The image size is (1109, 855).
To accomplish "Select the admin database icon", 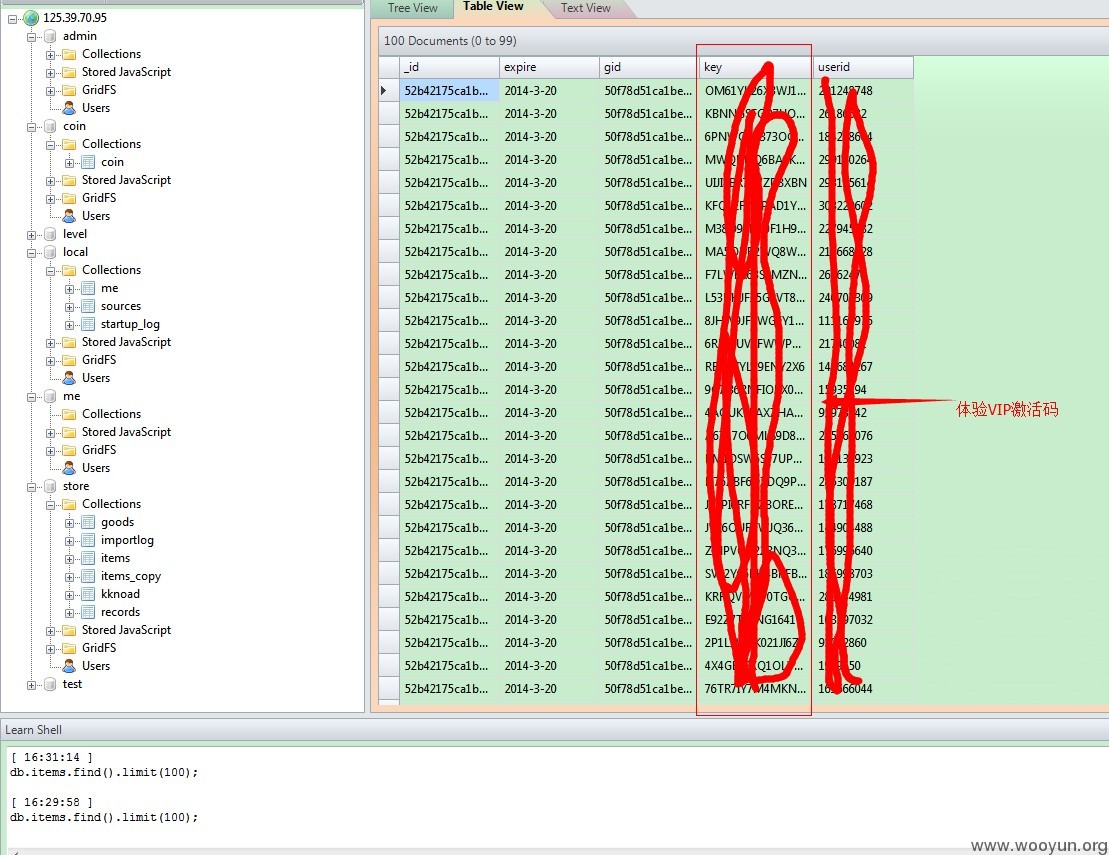I will (50, 36).
